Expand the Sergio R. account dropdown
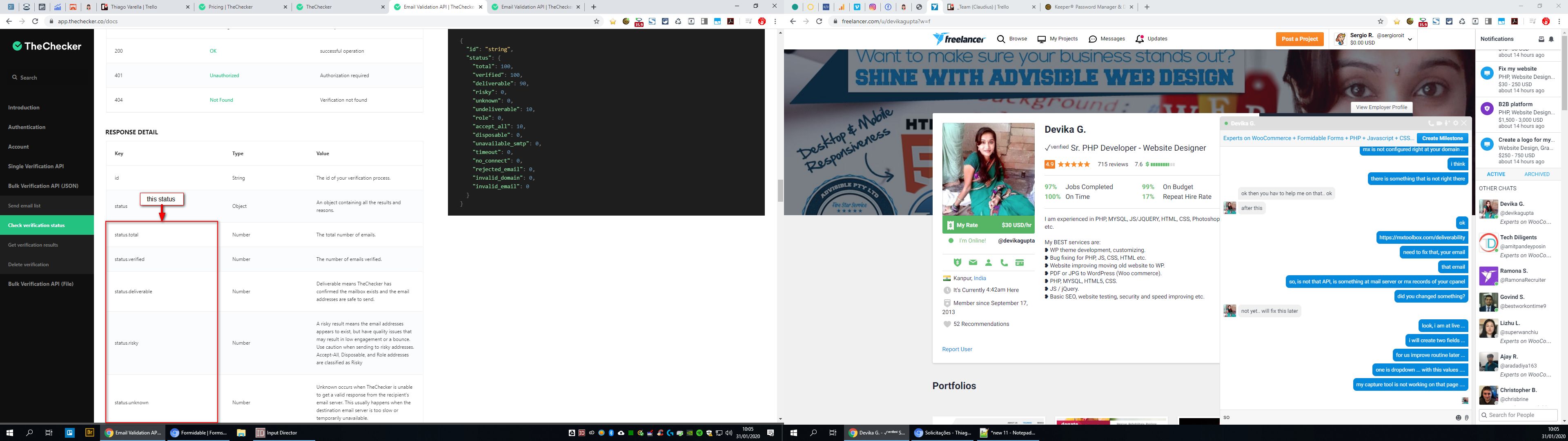1568x441 pixels. [x=1410, y=40]
